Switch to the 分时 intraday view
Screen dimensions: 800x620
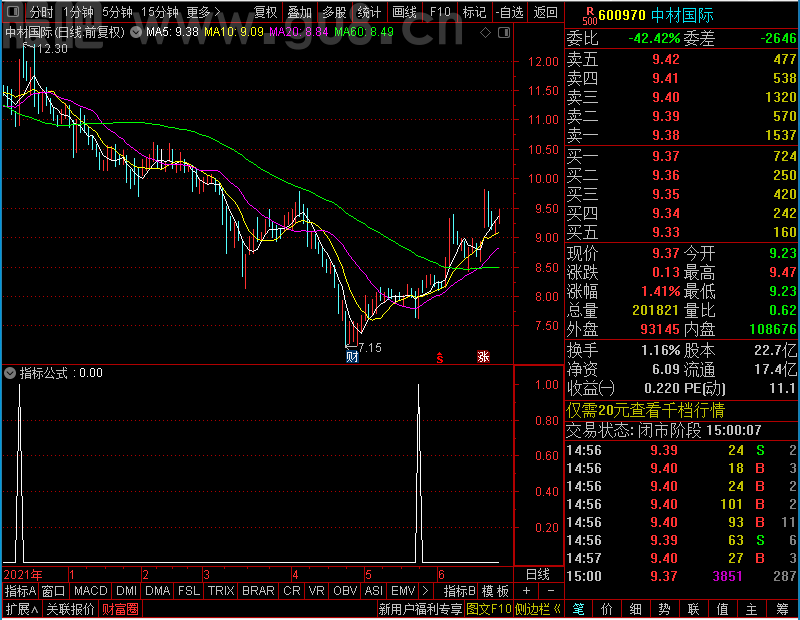41,12
